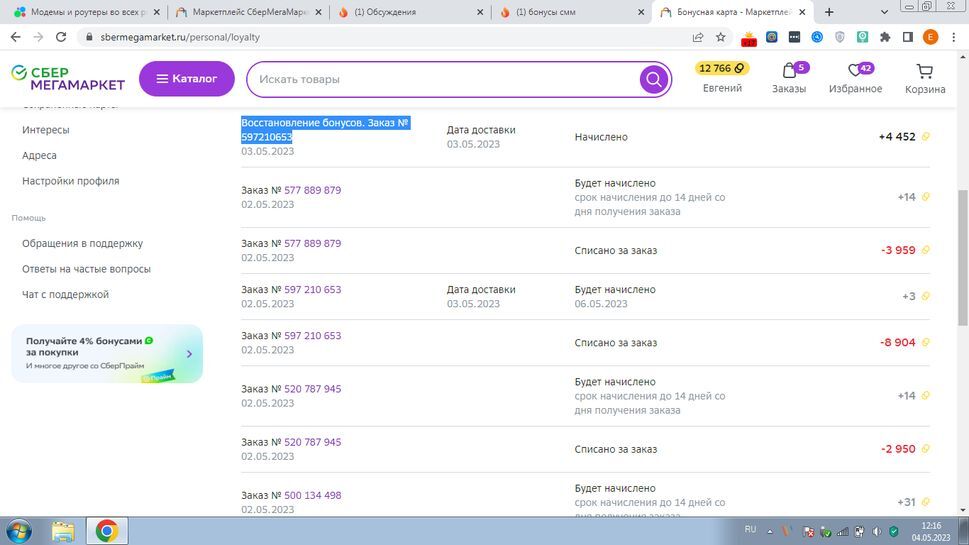Open order link 520 787 945 with +14
The width and height of the screenshot is (969, 545).
(313, 389)
